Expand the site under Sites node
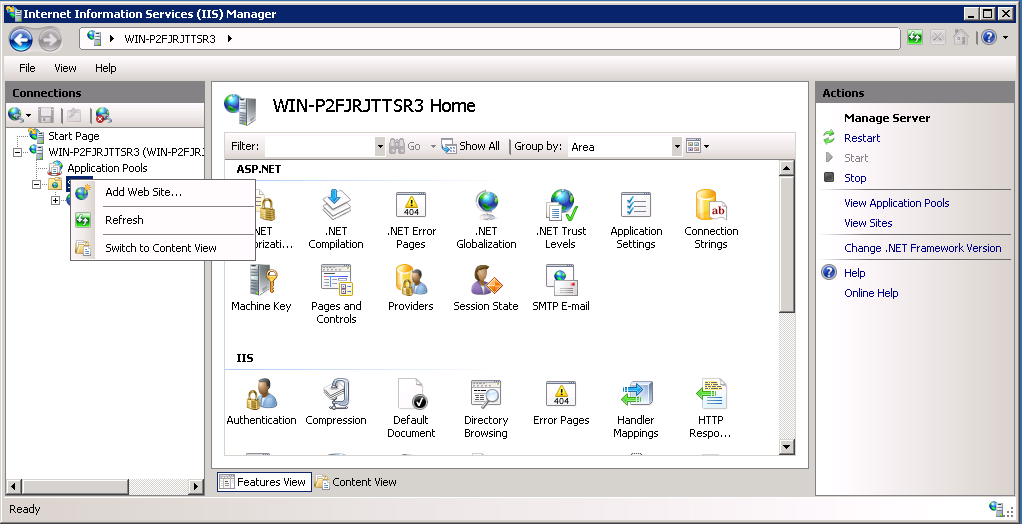The height and width of the screenshot is (524, 1022). coord(55,201)
